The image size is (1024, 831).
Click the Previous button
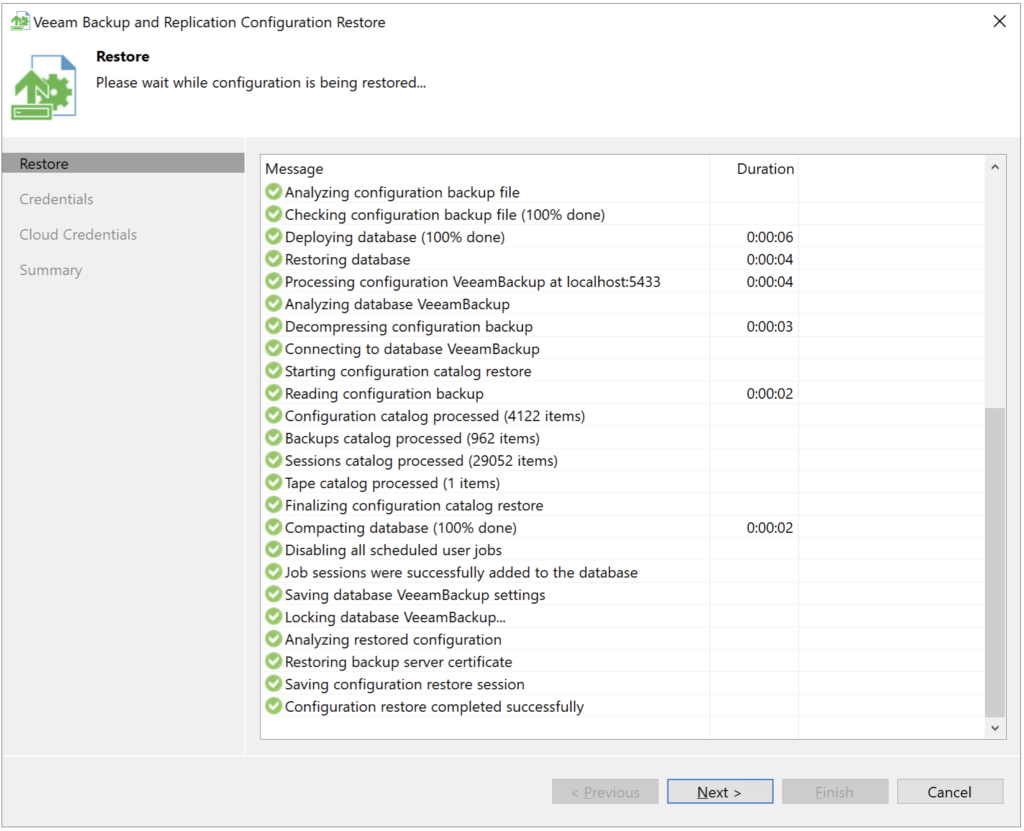pyautogui.click(x=605, y=792)
